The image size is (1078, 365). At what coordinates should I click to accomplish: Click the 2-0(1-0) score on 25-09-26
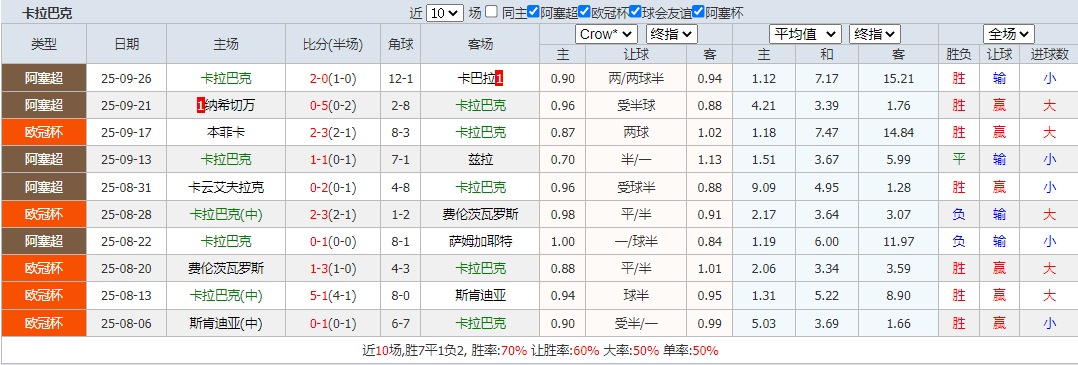[x=333, y=78]
